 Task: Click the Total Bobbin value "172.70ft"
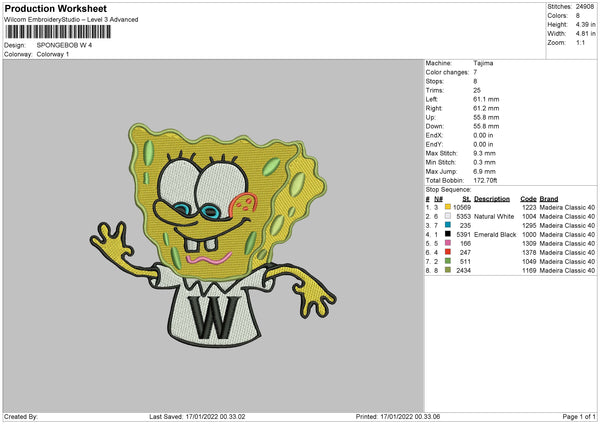pos(485,181)
